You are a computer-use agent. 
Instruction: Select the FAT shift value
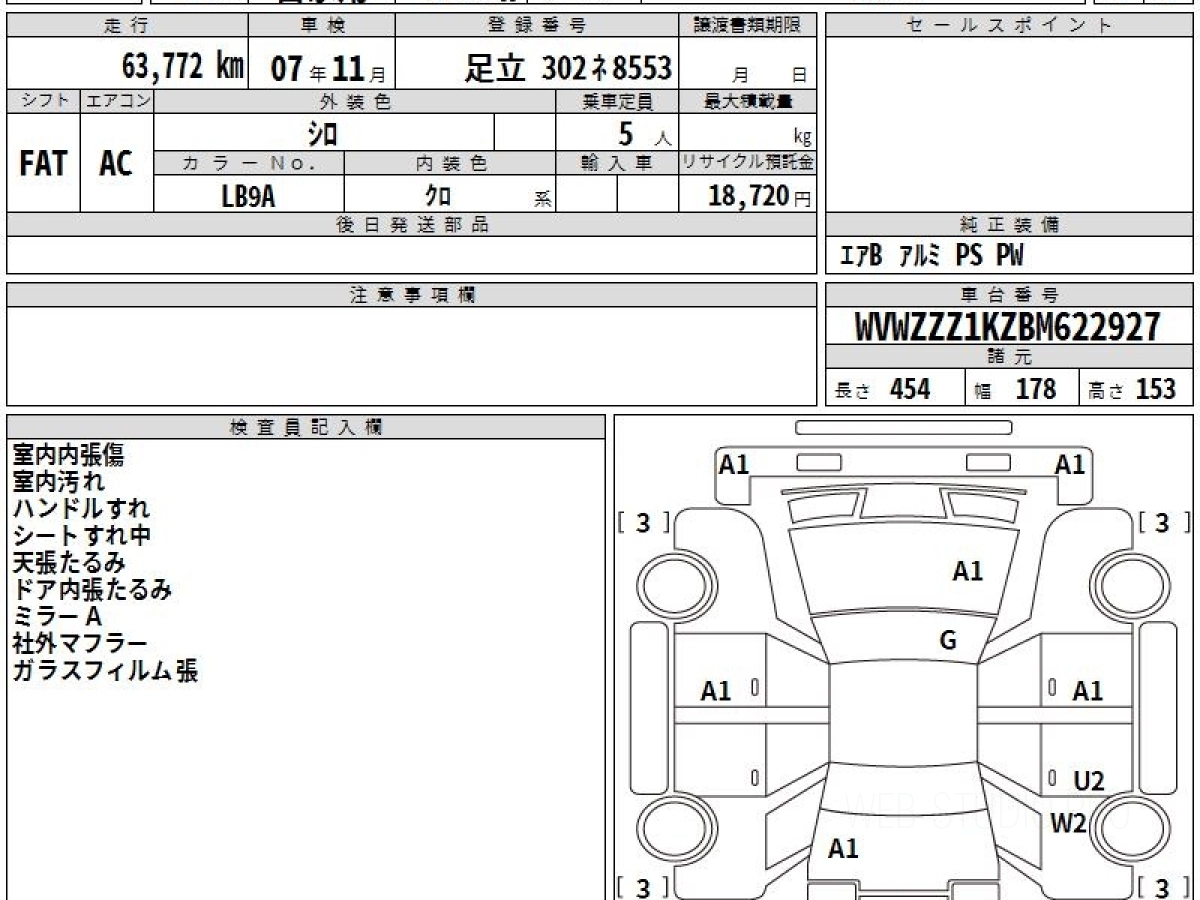pyautogui.click(x=43, y=164)
